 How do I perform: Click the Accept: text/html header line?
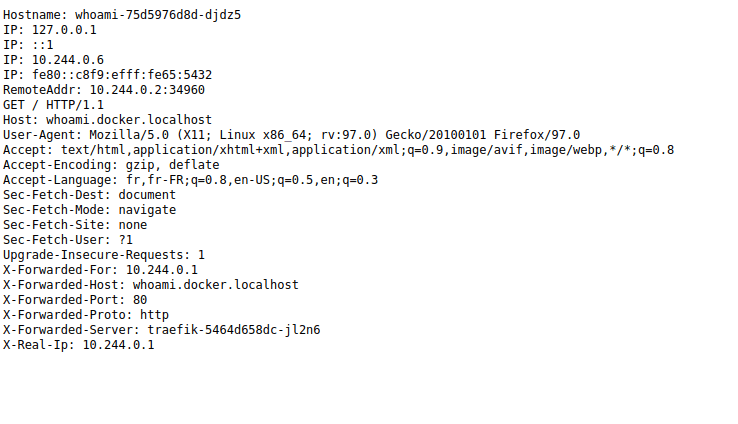coord(338,150)
